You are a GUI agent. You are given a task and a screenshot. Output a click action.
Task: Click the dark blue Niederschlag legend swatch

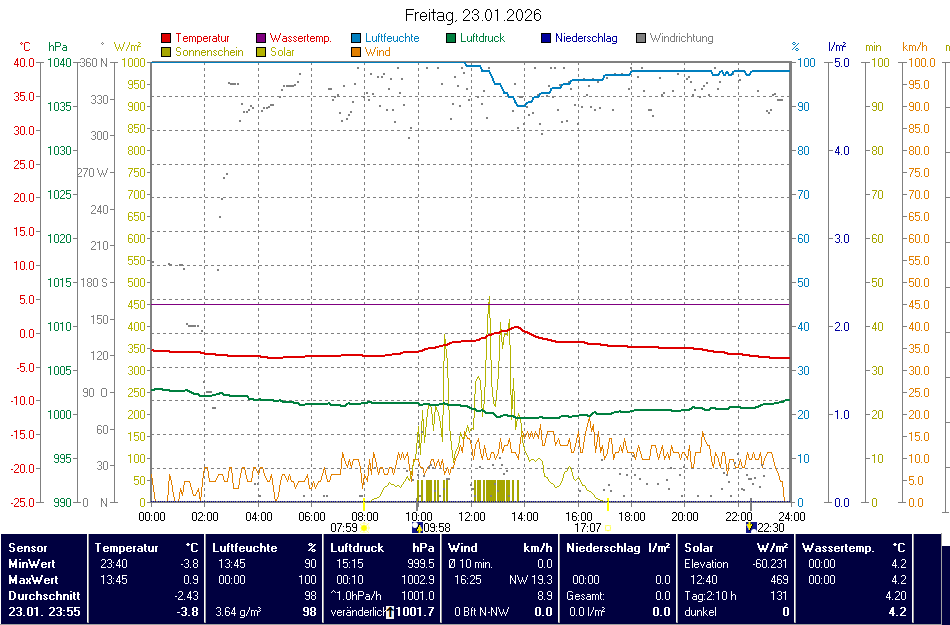click(546, 39)
